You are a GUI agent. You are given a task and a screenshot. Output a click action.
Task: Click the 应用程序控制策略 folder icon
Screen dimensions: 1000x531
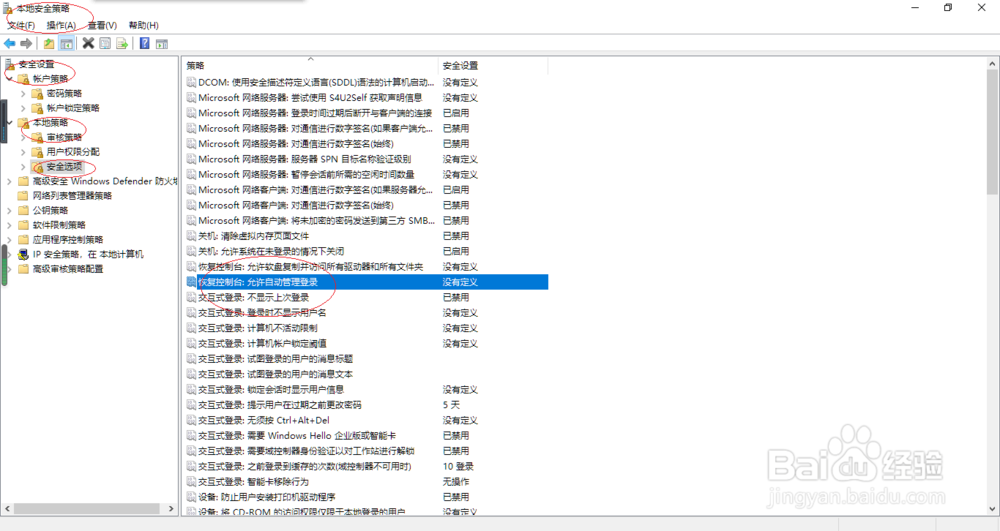pos(24,240)
